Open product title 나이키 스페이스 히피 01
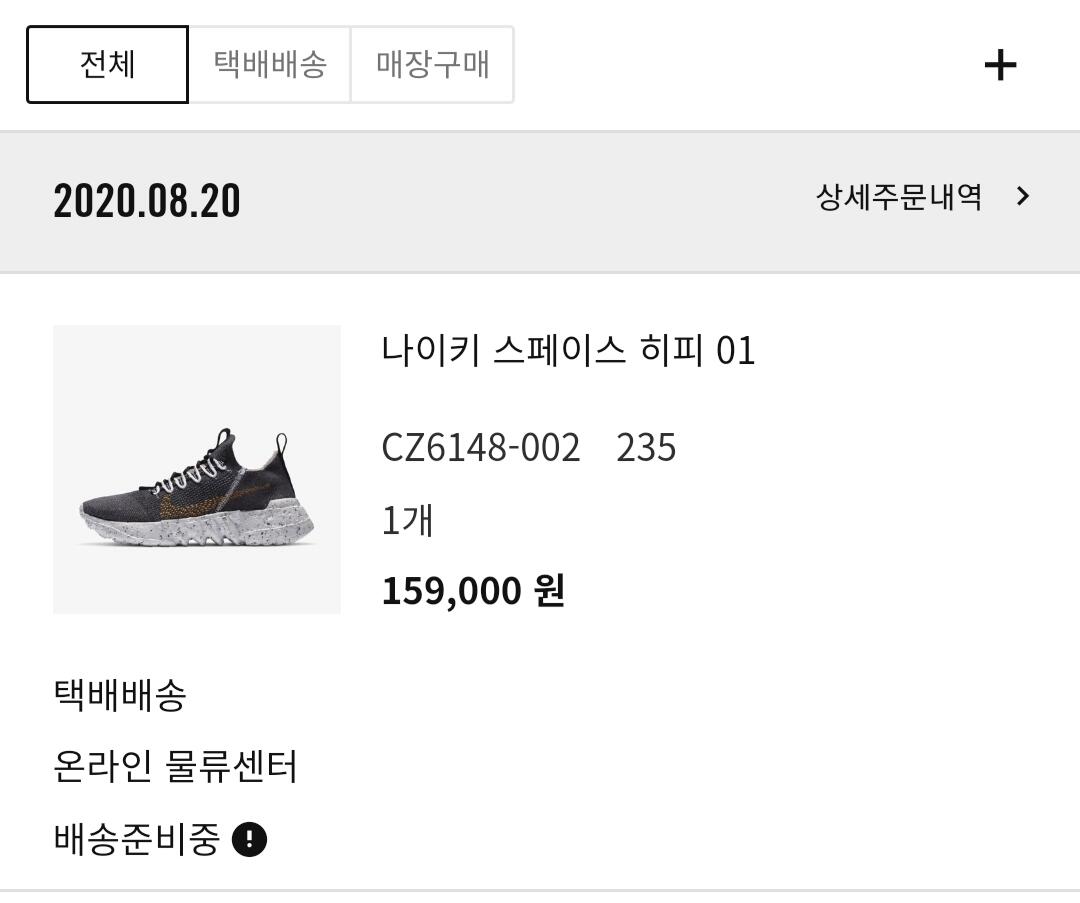The height and width of the screenshot is (903, 1080). point(568,351)
